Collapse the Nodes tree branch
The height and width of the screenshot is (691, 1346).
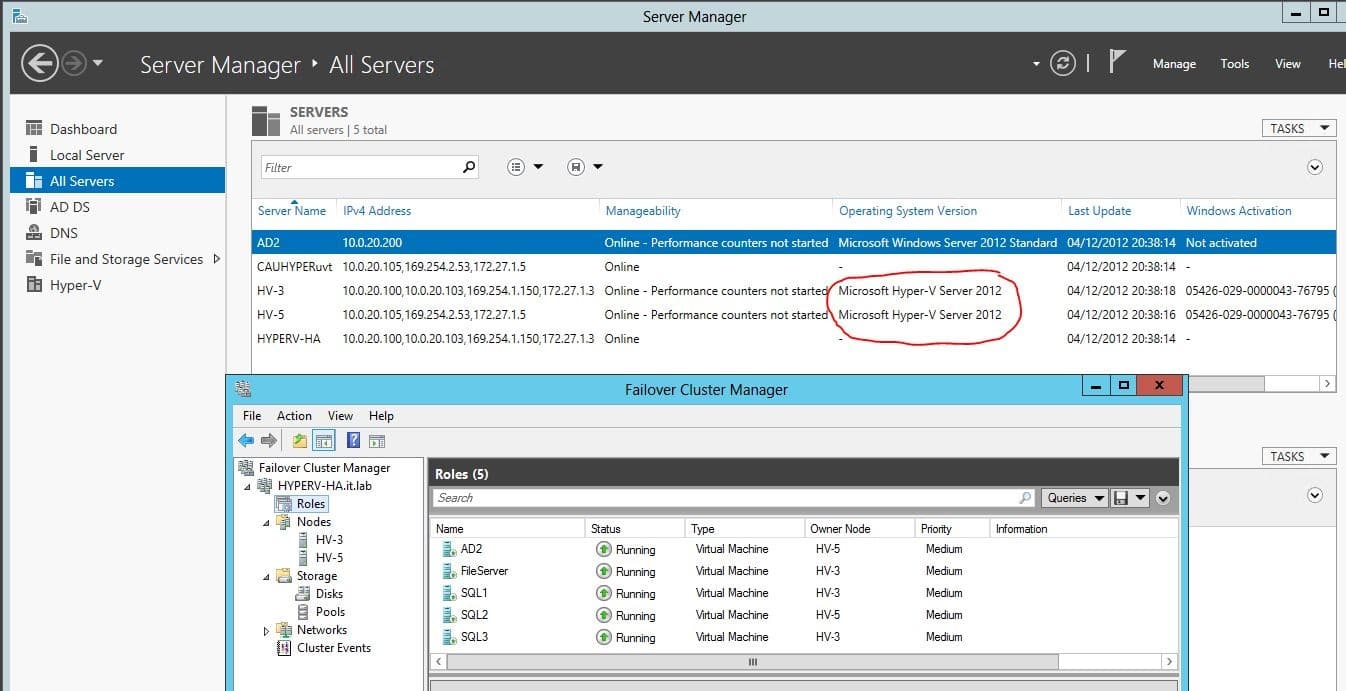coord(266,522)
